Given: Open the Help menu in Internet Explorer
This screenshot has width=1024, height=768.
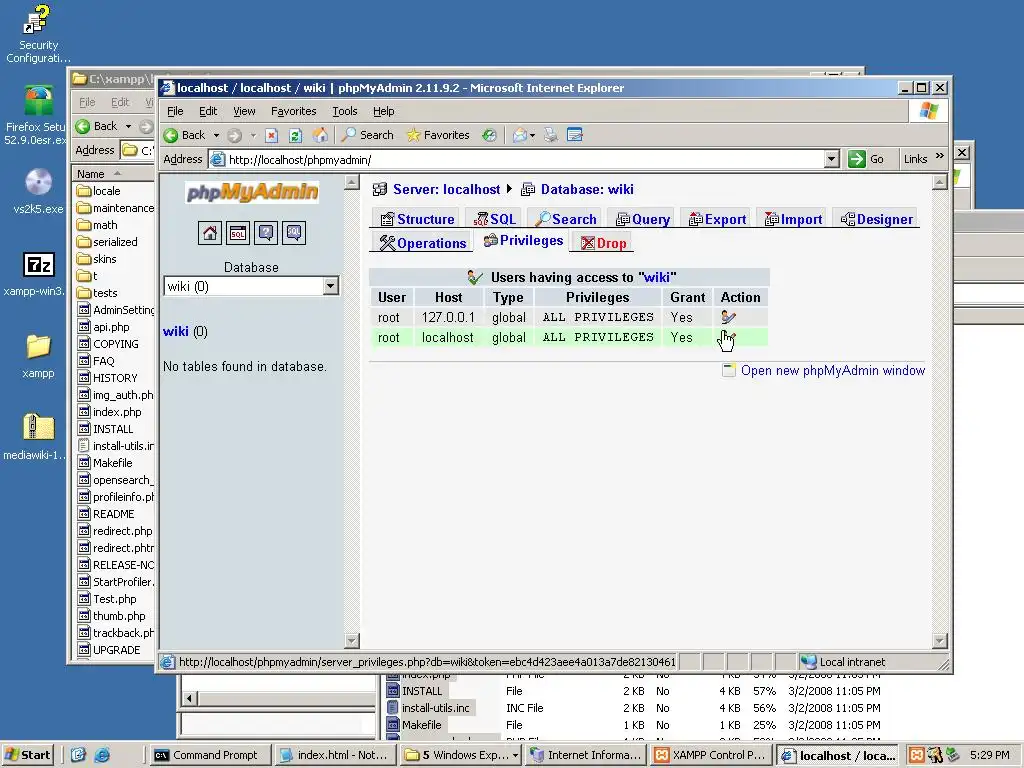Looking at the screenshot, I should [383, 111].
